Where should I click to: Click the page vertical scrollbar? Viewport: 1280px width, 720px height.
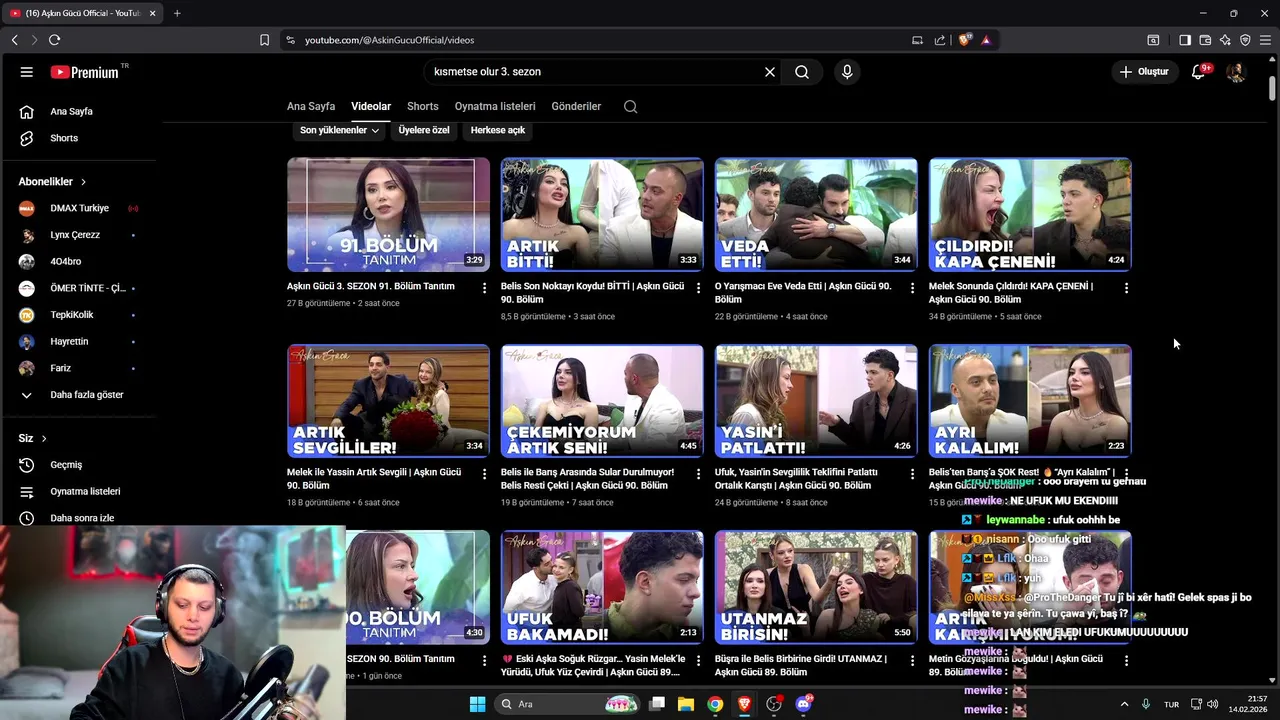pyautogui.click(x=1272, y=88)
